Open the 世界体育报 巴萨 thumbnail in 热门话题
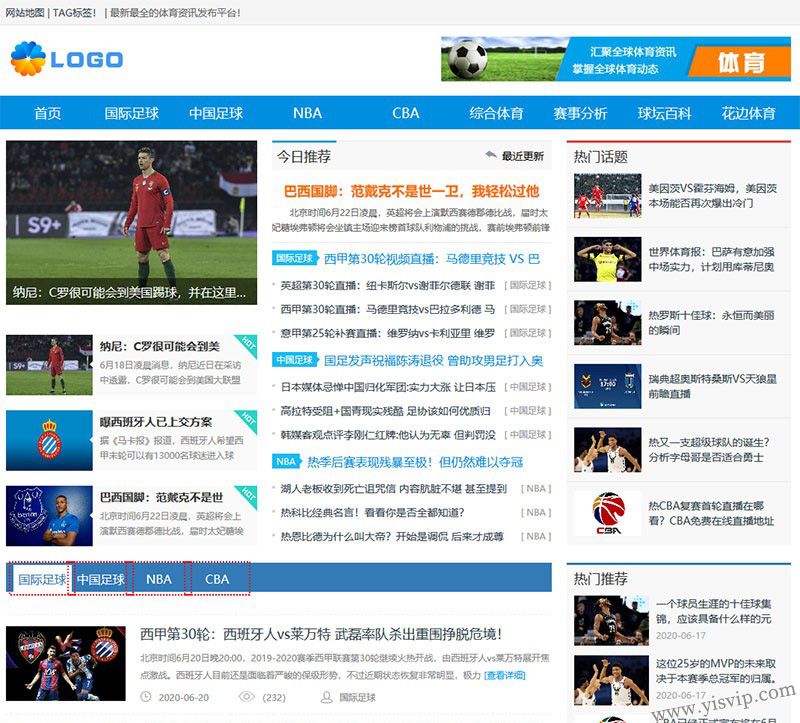This screenshot has width=800, height=723. tap(607, 259)
